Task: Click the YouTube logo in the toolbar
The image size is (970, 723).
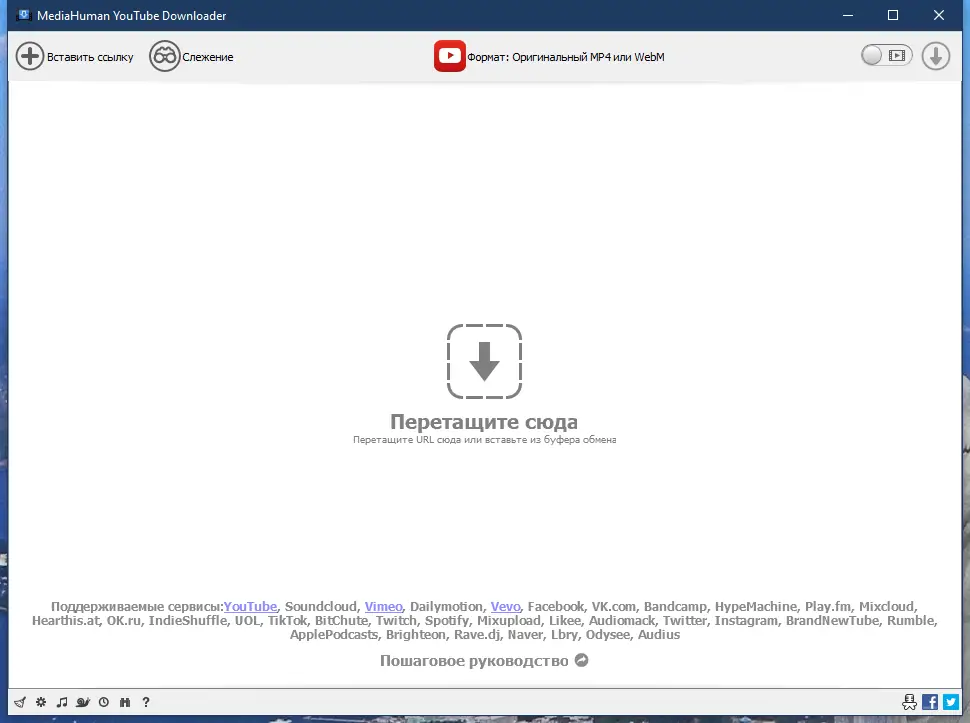Action: tap(450, 56)
